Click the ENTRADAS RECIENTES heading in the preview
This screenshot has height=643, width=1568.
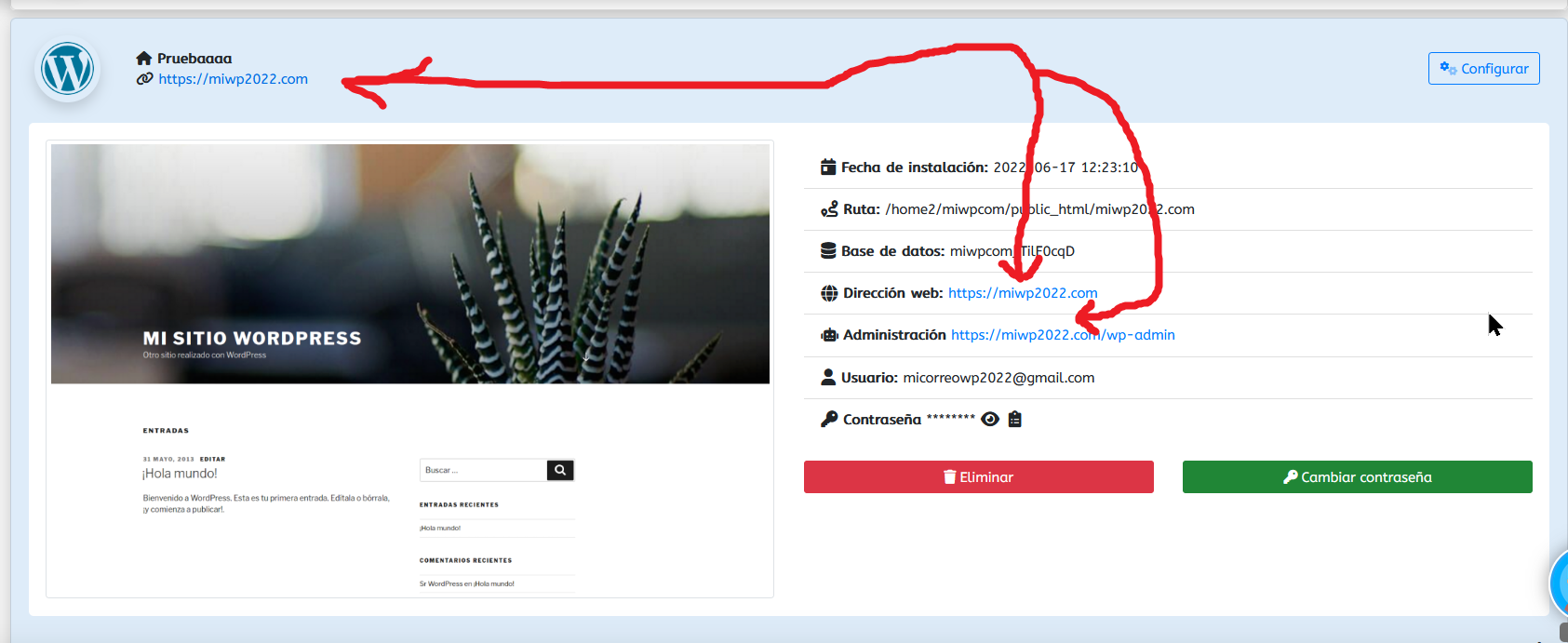click(459, 504)
